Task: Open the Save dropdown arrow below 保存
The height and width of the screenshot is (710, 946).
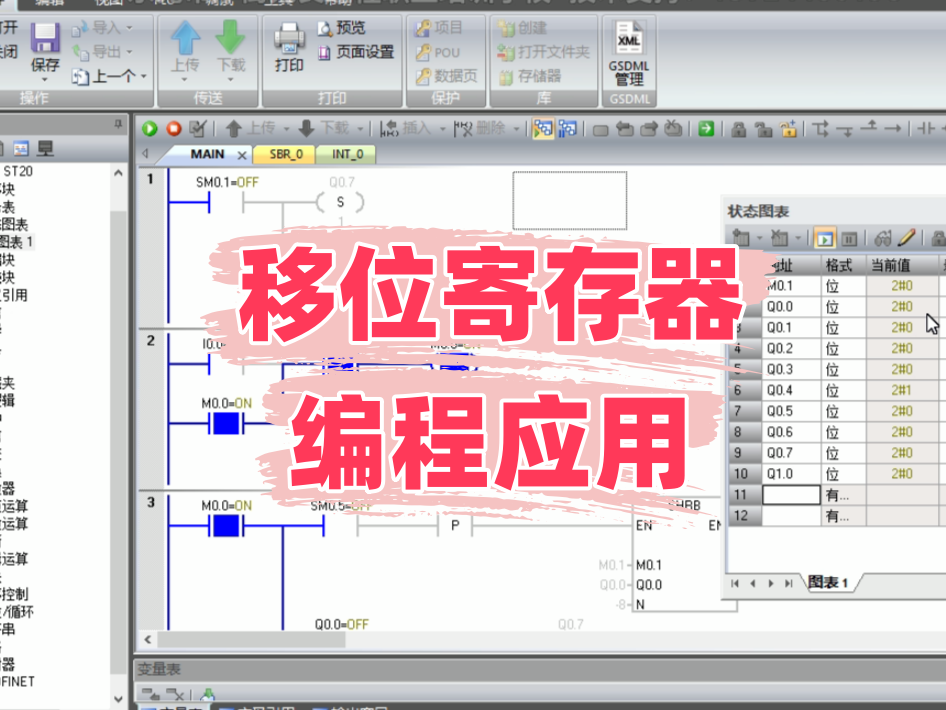Action: point(45,80)
